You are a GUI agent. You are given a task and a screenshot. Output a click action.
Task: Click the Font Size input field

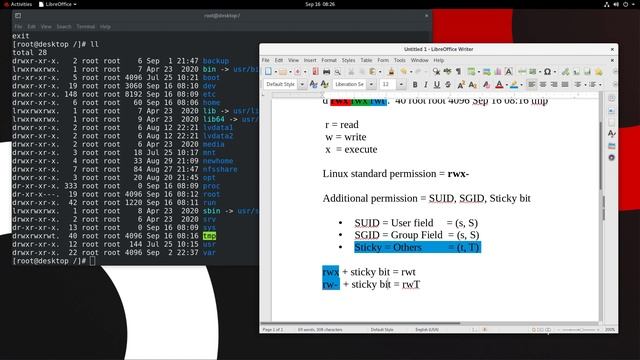tap(388, 84)
